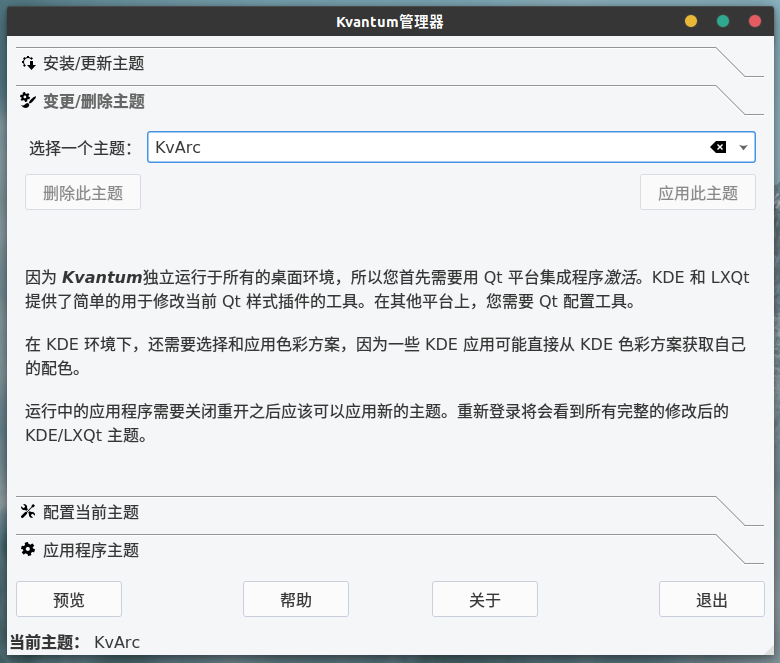780x663 pixels.
Task: Click the Kvantum管理器 title bar text
Action: 390,22
